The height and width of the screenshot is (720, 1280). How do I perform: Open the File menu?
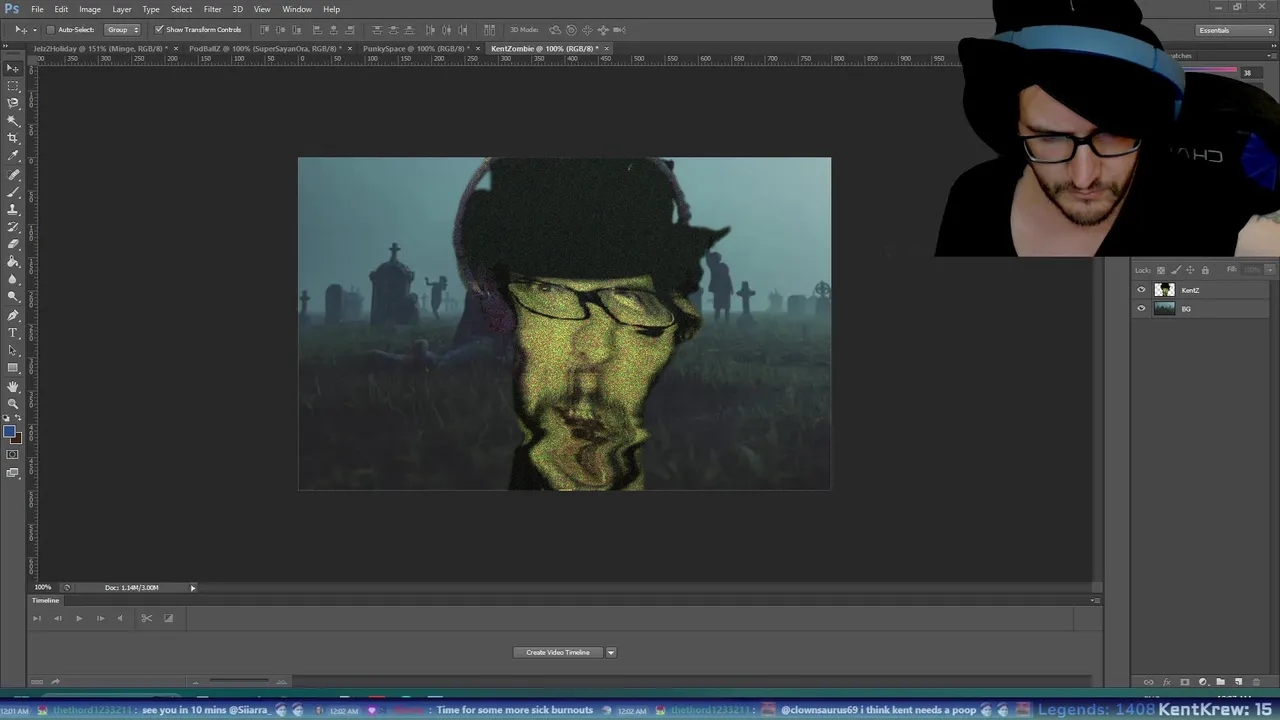point(37,9)
